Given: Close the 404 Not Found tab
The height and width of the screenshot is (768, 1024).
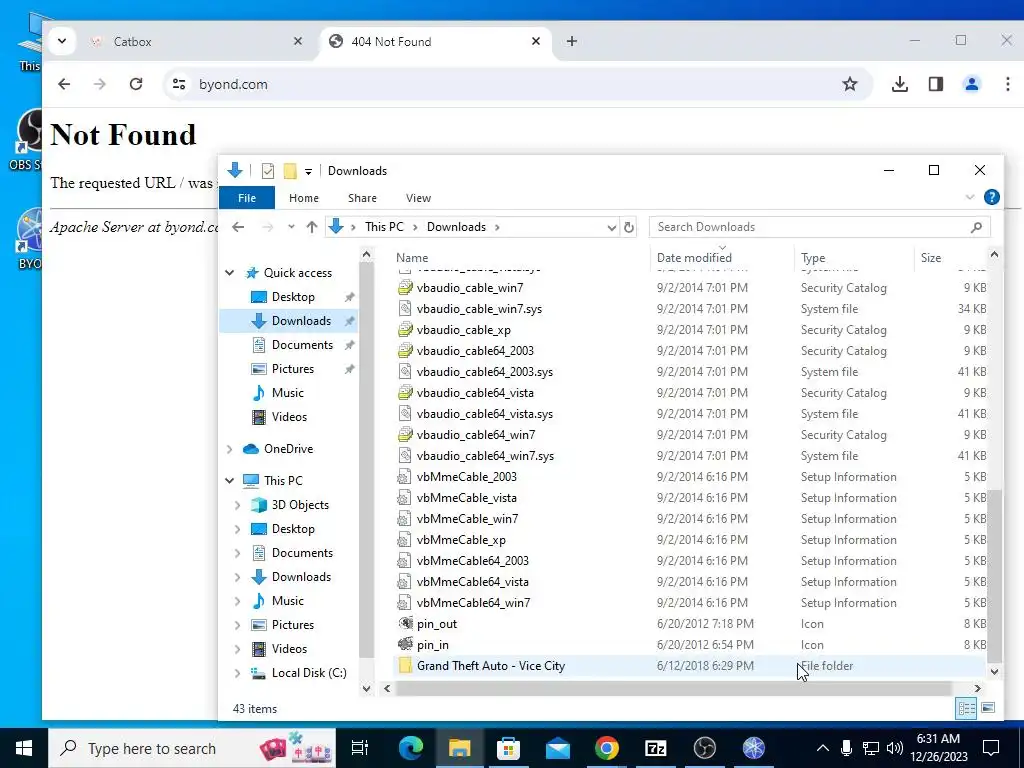Looking at the screenshot, I should (536, 41).
